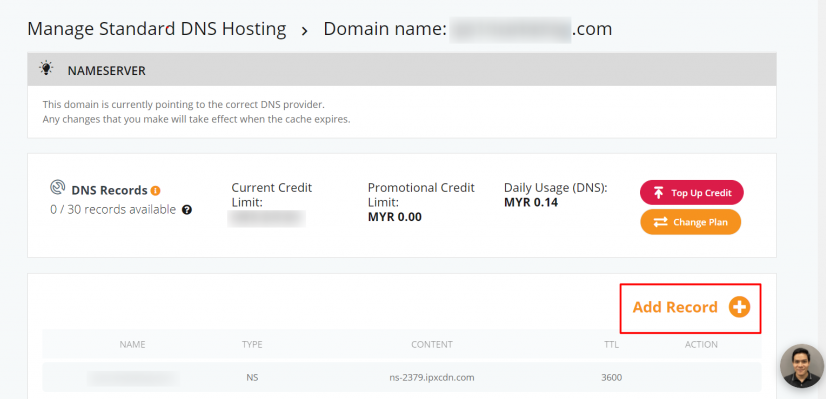Click the upload arrow icon in Top Up Credit

pyautogui.click(x=658, y=193)
